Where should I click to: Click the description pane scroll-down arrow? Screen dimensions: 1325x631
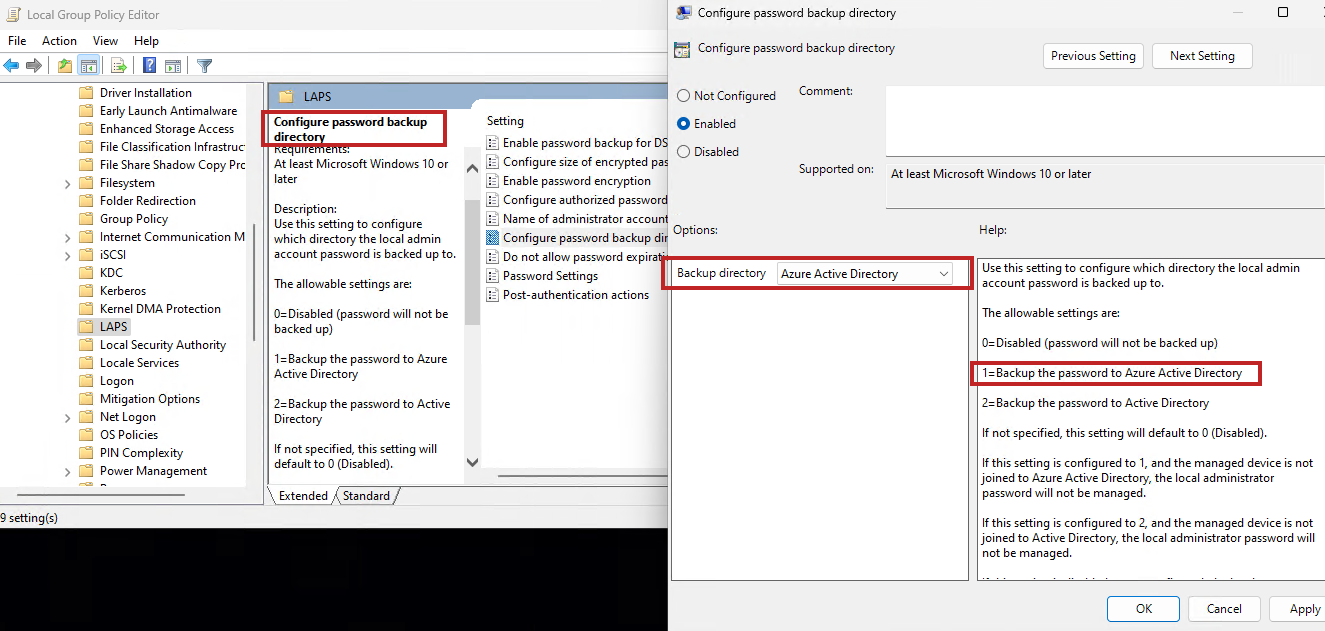tap(472, 462)
